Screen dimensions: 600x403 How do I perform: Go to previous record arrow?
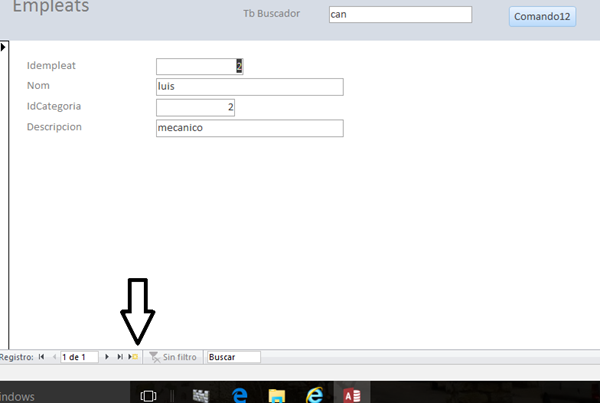click(54, 357)
